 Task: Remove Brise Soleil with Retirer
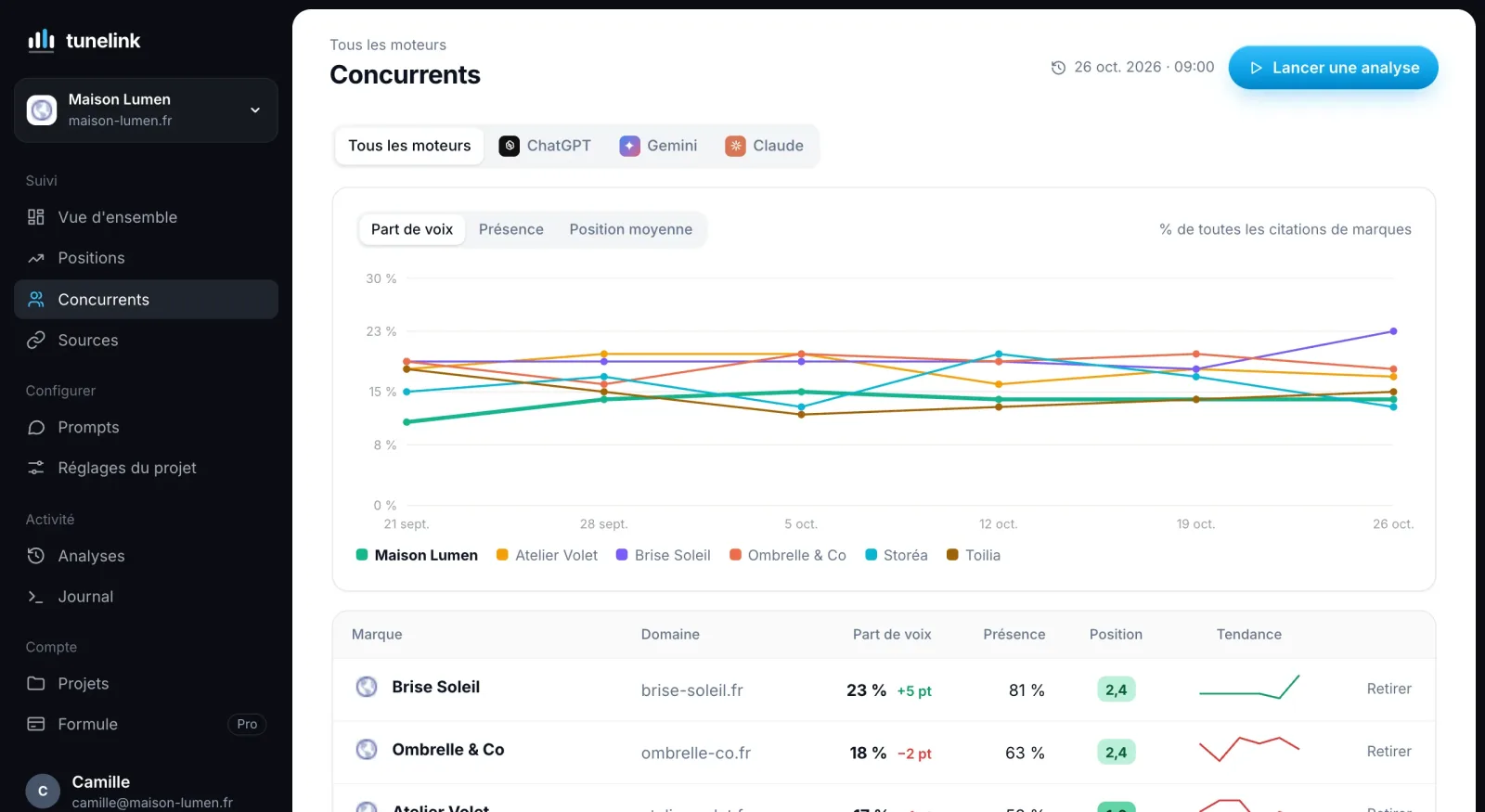(1388, 689)
